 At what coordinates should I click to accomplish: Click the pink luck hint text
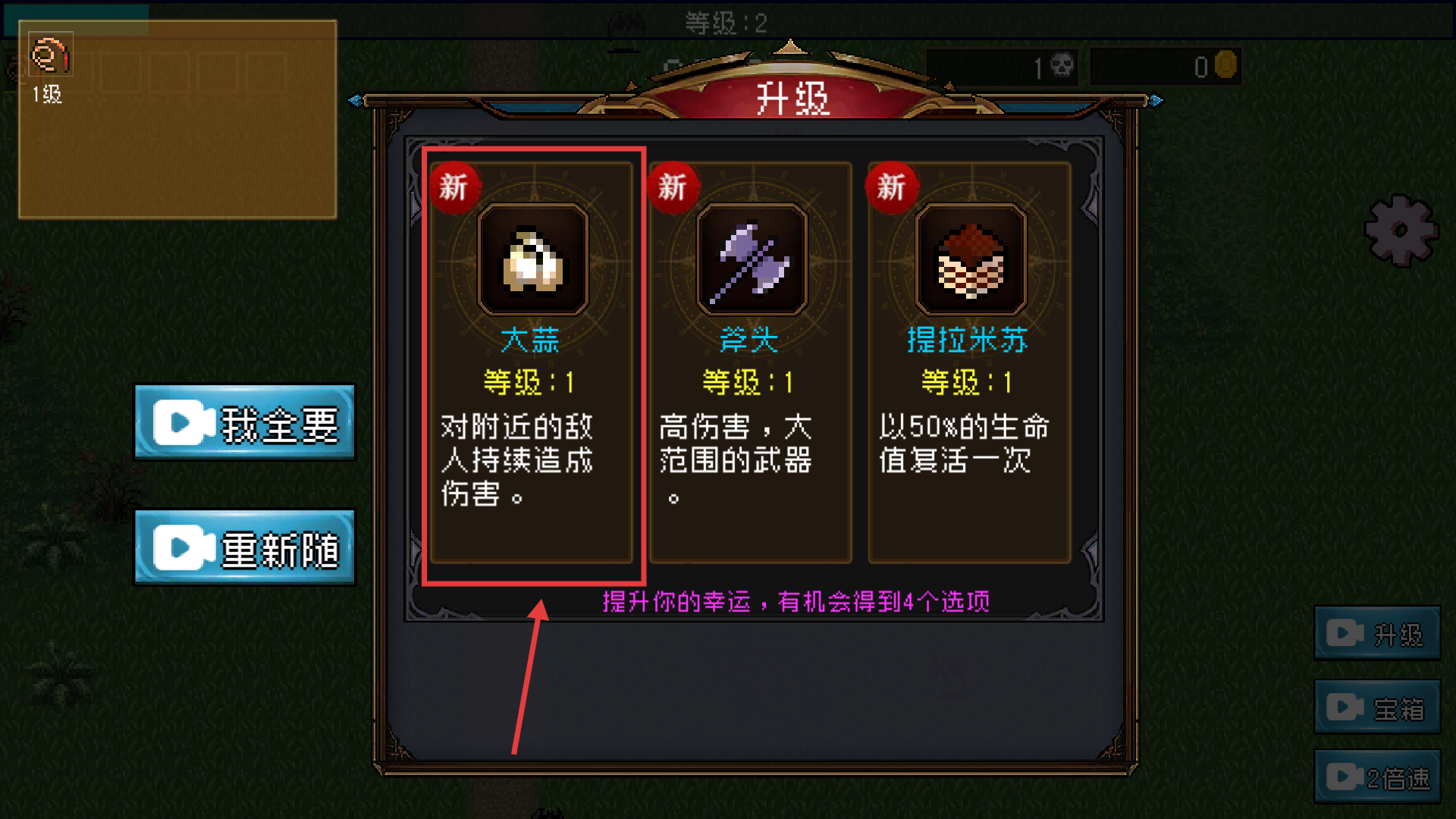click(x=796, y=602)
